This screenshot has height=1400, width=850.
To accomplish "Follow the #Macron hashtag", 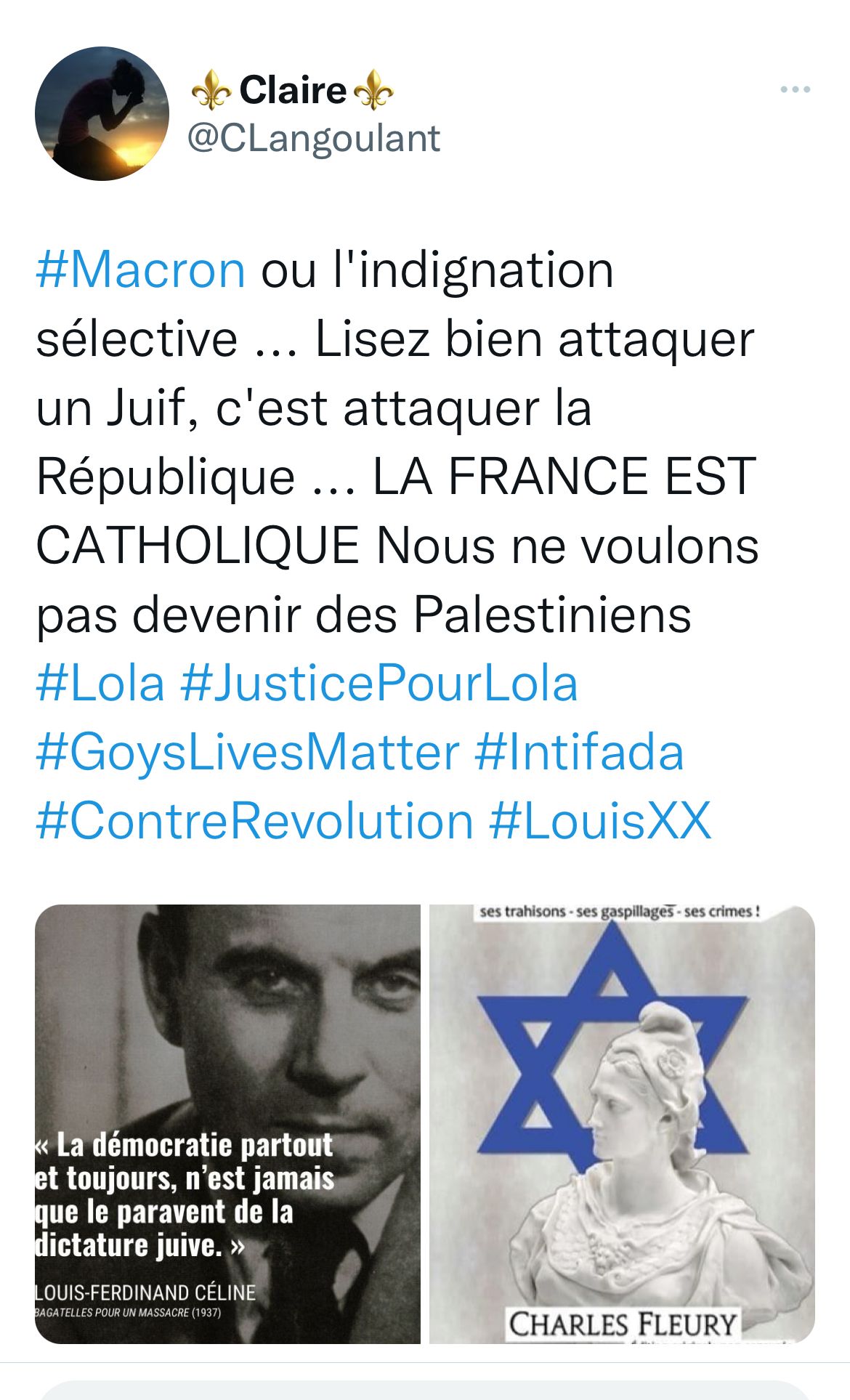I will point(141,270).
